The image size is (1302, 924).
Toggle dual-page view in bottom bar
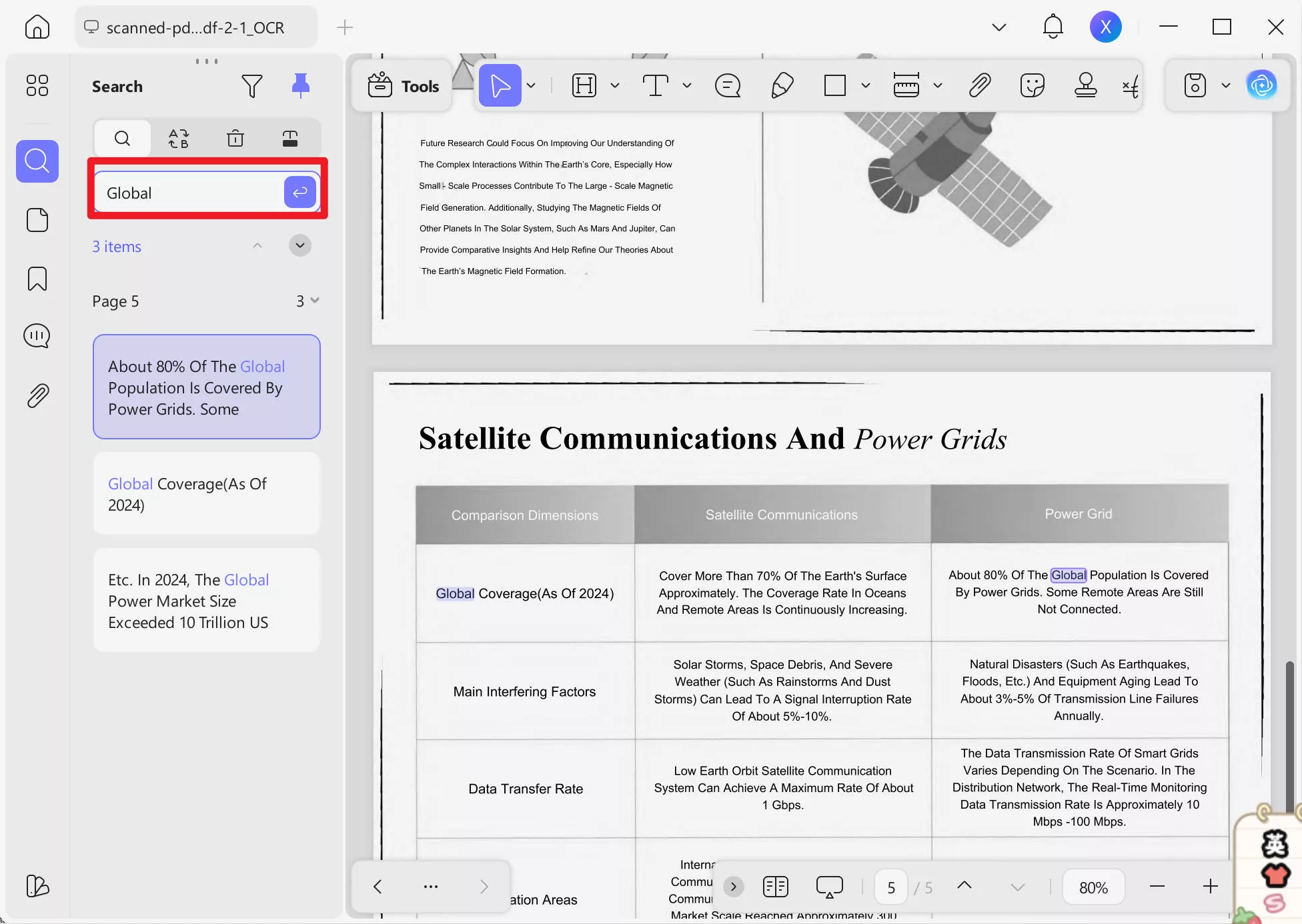click(775, 887)
